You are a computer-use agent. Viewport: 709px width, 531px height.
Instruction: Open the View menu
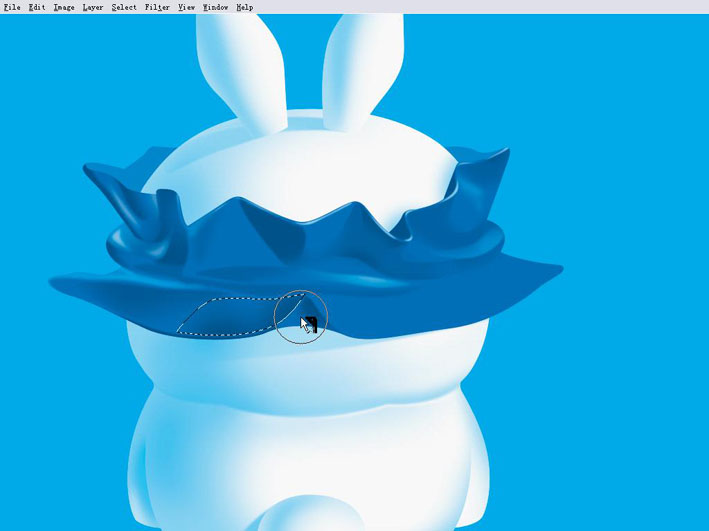tap(186, 7)
